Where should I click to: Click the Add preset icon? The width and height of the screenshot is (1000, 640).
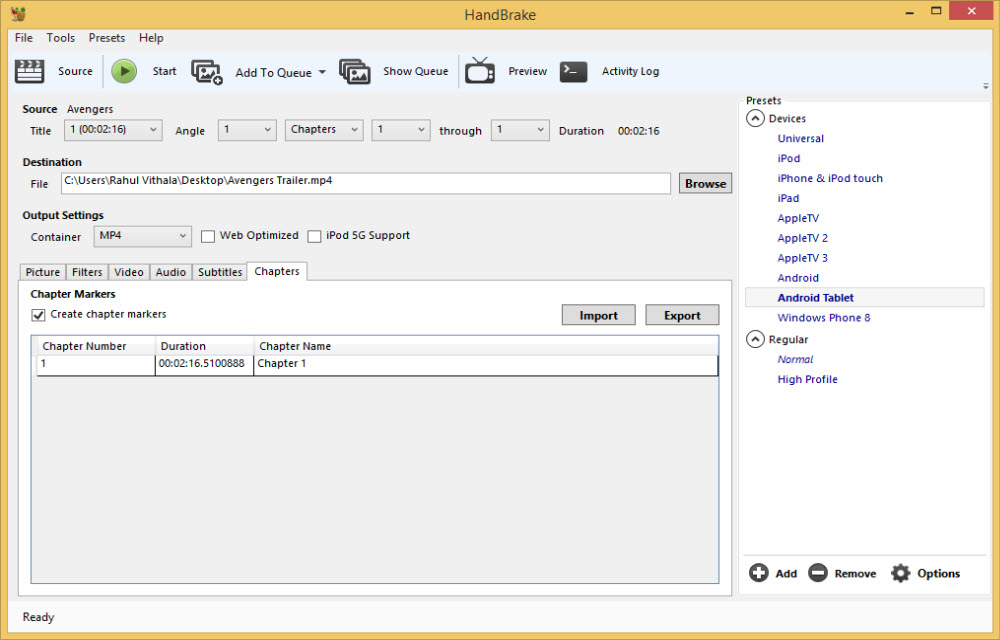click(759, 573)
